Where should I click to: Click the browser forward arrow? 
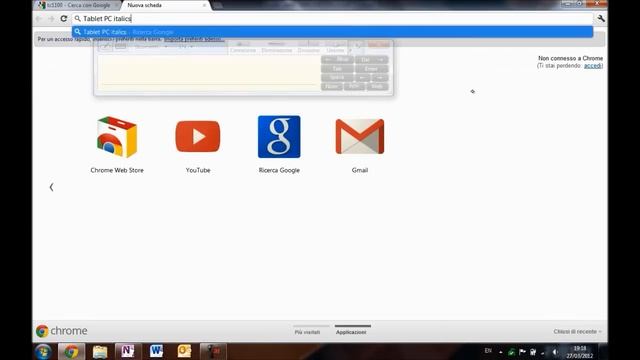pyautogui.click(x=51, y=18)
